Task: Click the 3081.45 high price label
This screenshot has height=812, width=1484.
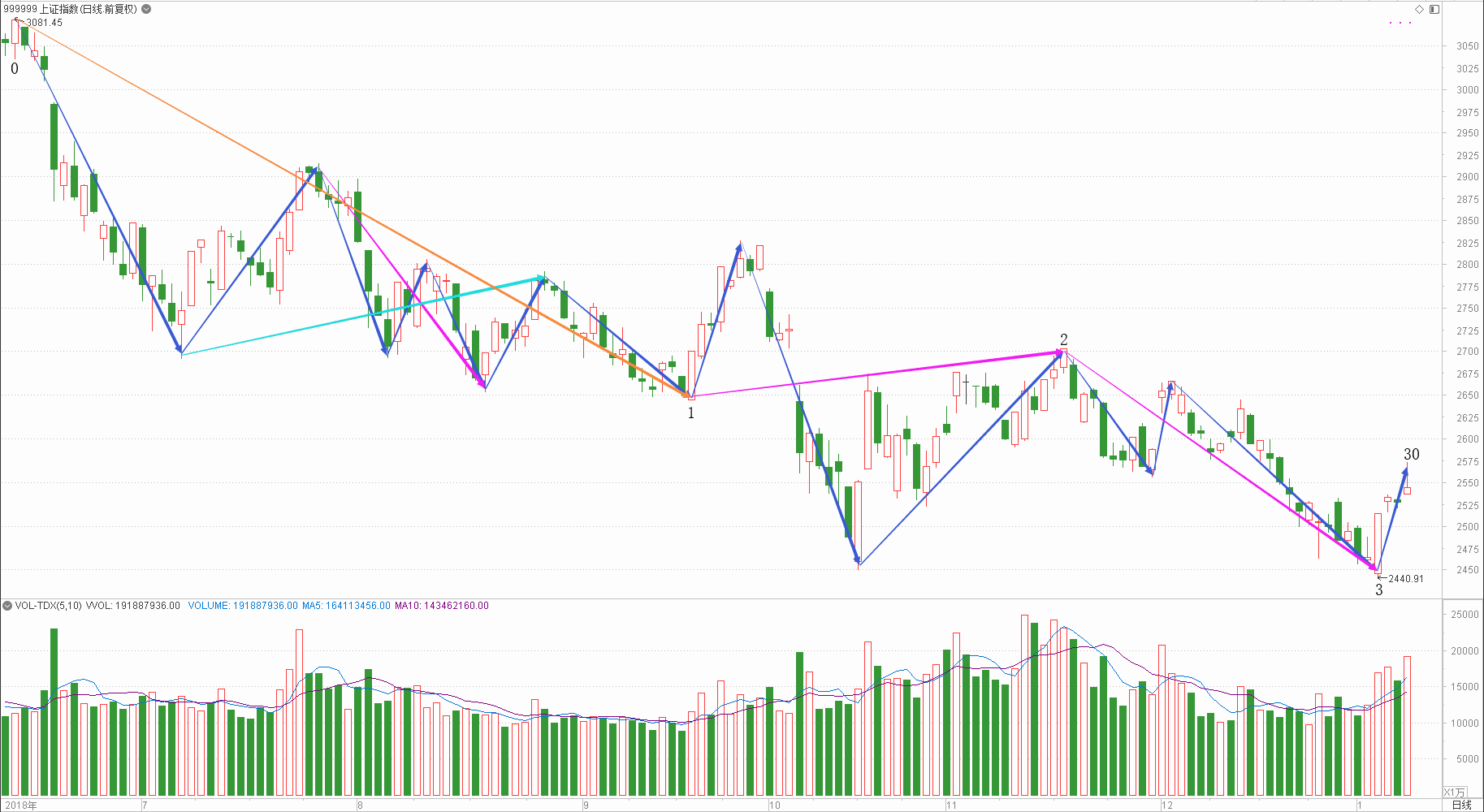Action: click(44, 23)
